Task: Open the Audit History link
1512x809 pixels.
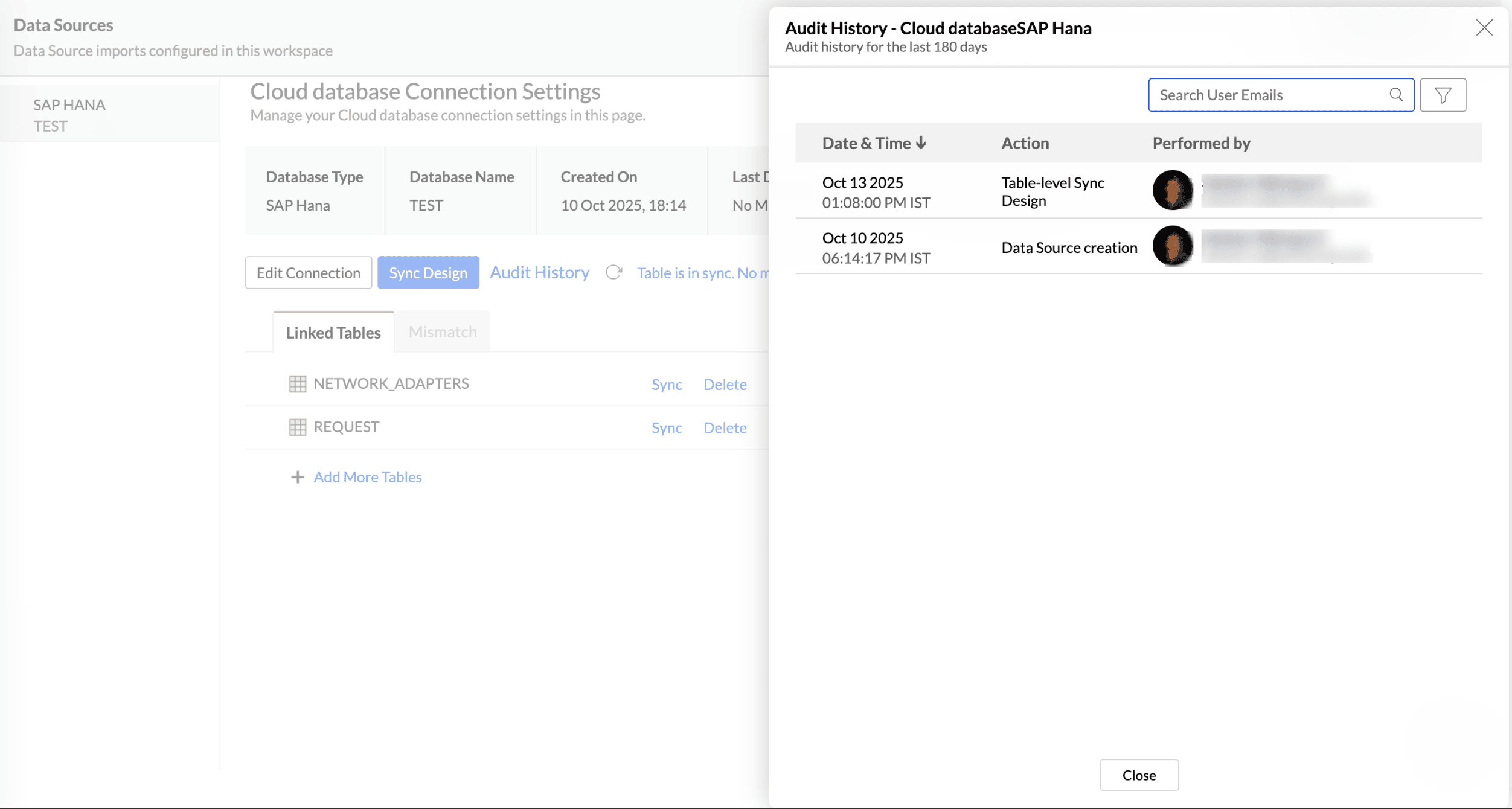Action: [539, 273]
